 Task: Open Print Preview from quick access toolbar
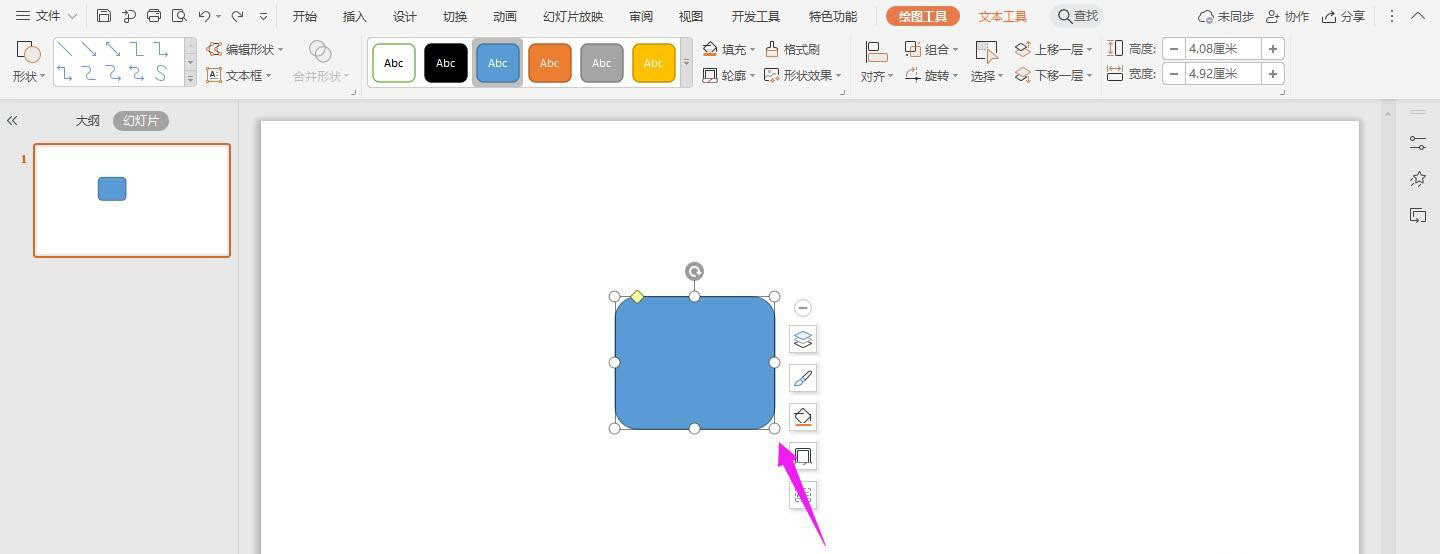tap(179, 16)
